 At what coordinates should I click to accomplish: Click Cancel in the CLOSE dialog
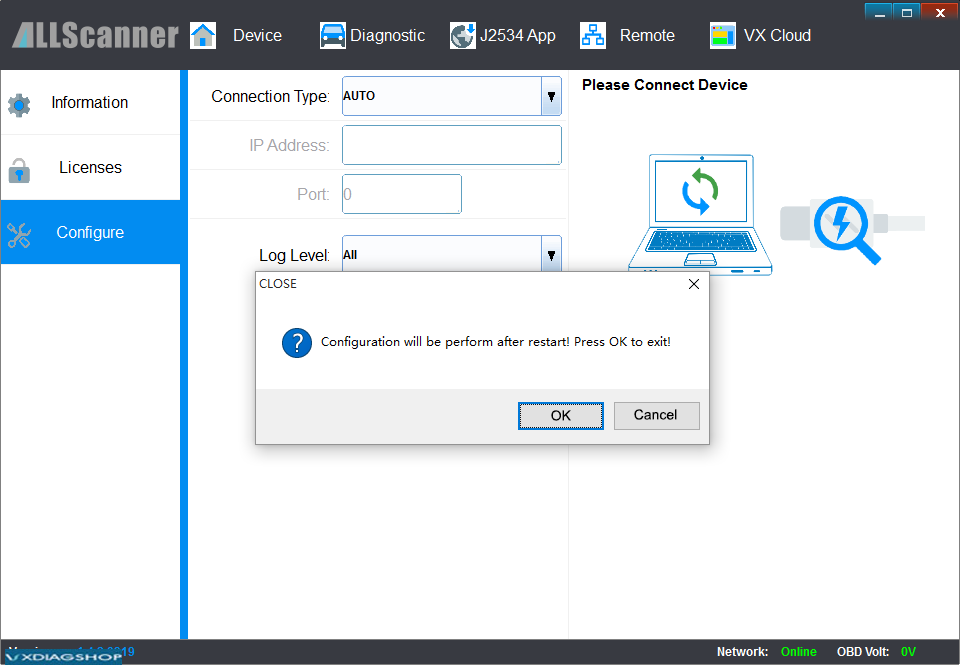[x=656, y=415]
